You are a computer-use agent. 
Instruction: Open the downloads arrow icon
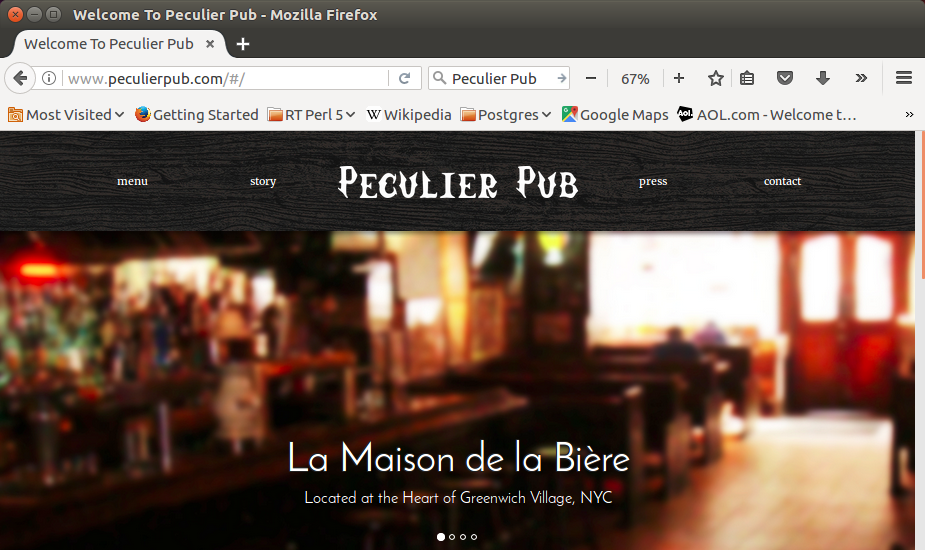(x=823, y=78)
